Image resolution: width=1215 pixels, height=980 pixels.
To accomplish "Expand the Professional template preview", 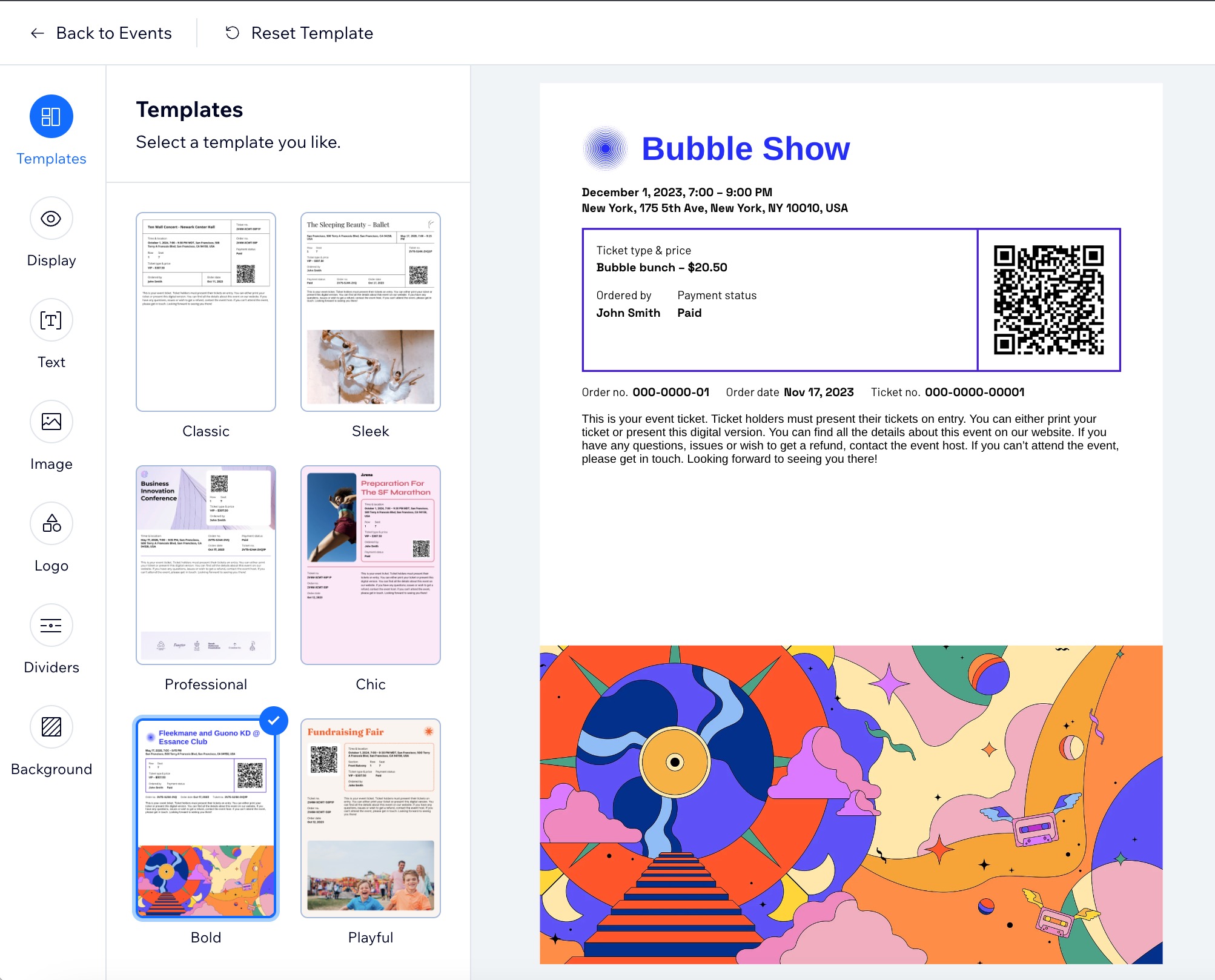I will tap(205, 563).
